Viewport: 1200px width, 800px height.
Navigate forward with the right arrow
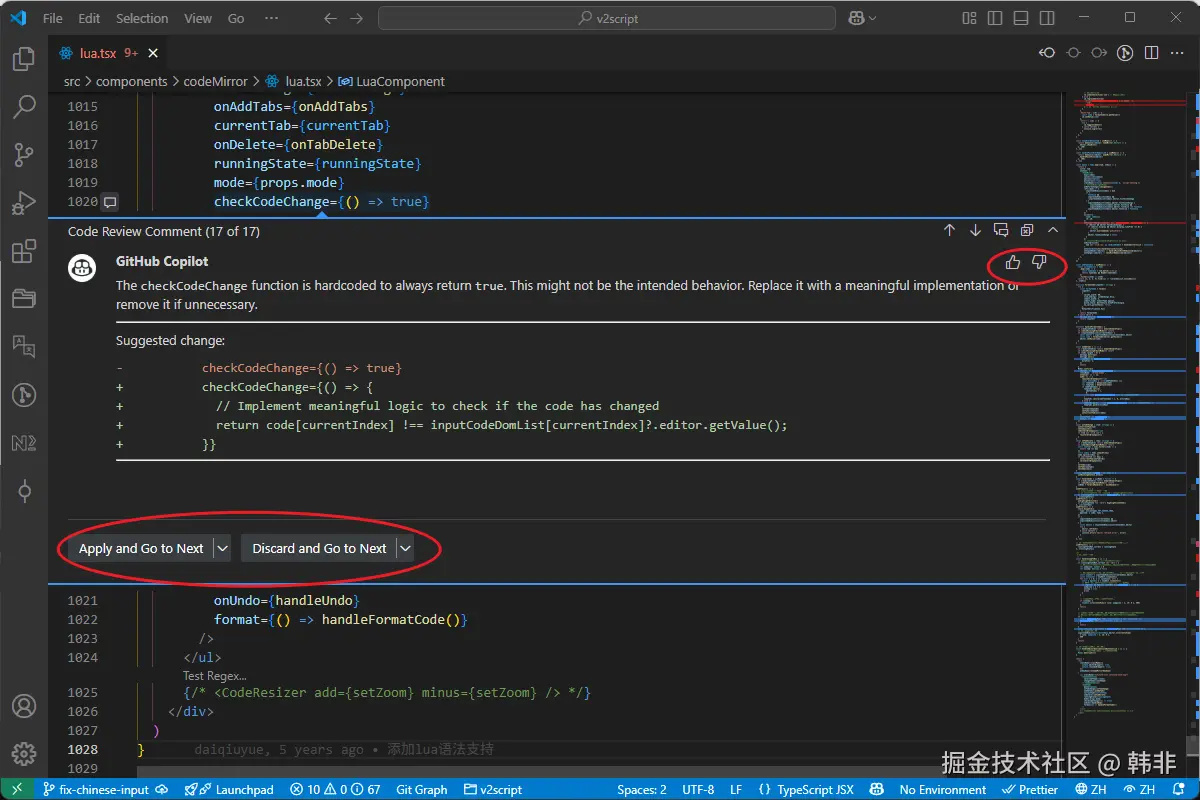(357, 18)
